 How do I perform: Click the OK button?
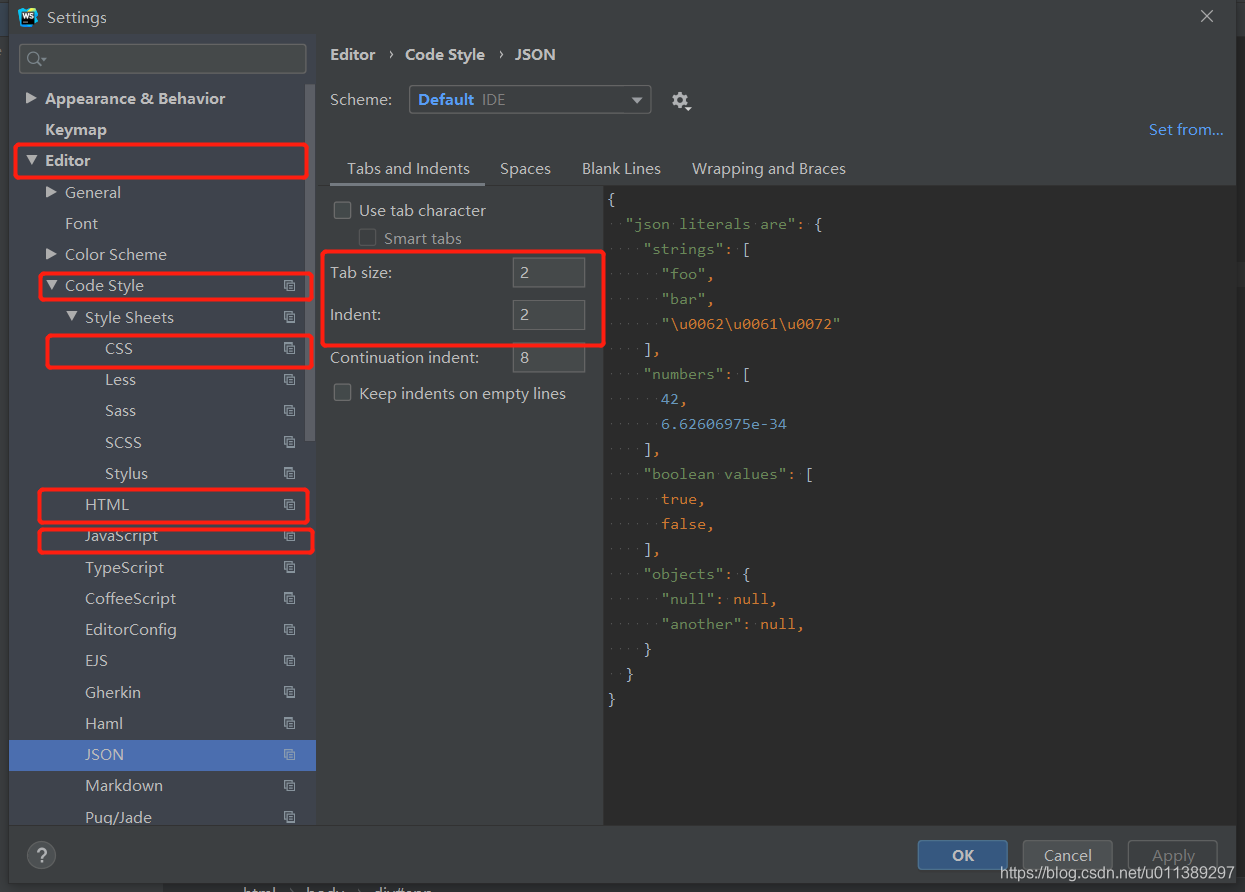point(963,855)
